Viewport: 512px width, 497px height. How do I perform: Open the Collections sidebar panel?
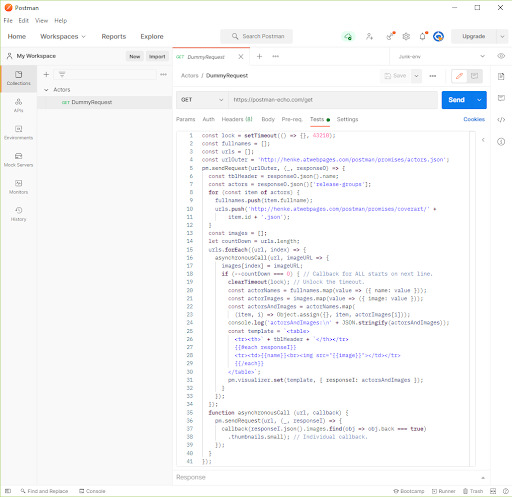18,78
